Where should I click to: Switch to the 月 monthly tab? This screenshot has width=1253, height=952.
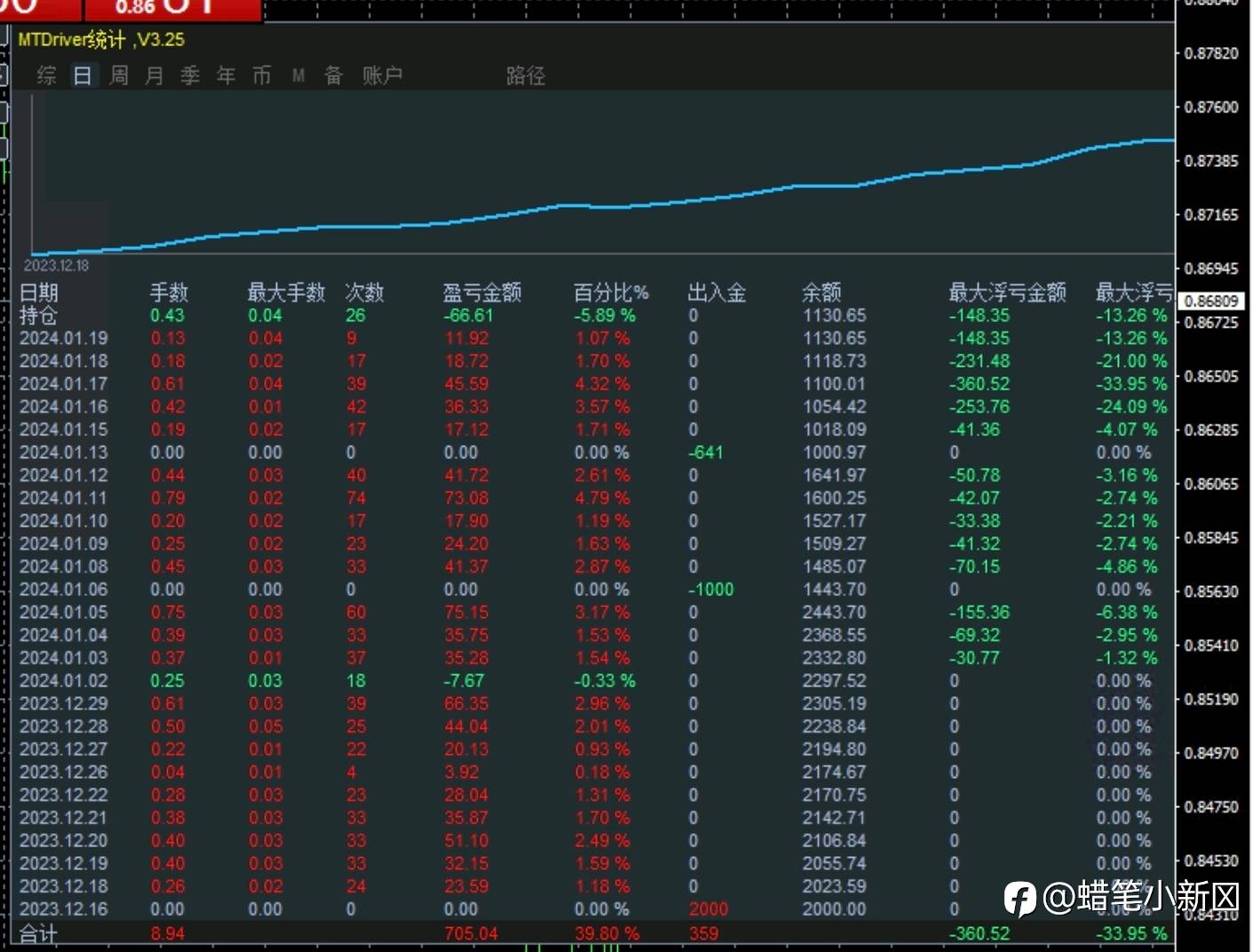pos(155,75)
